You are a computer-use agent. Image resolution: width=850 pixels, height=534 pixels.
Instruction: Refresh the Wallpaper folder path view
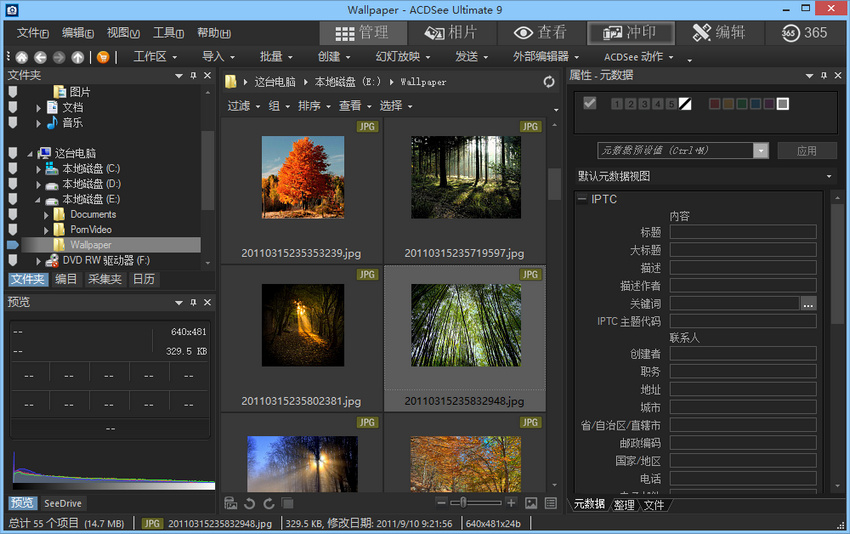[x=549, y=82]
